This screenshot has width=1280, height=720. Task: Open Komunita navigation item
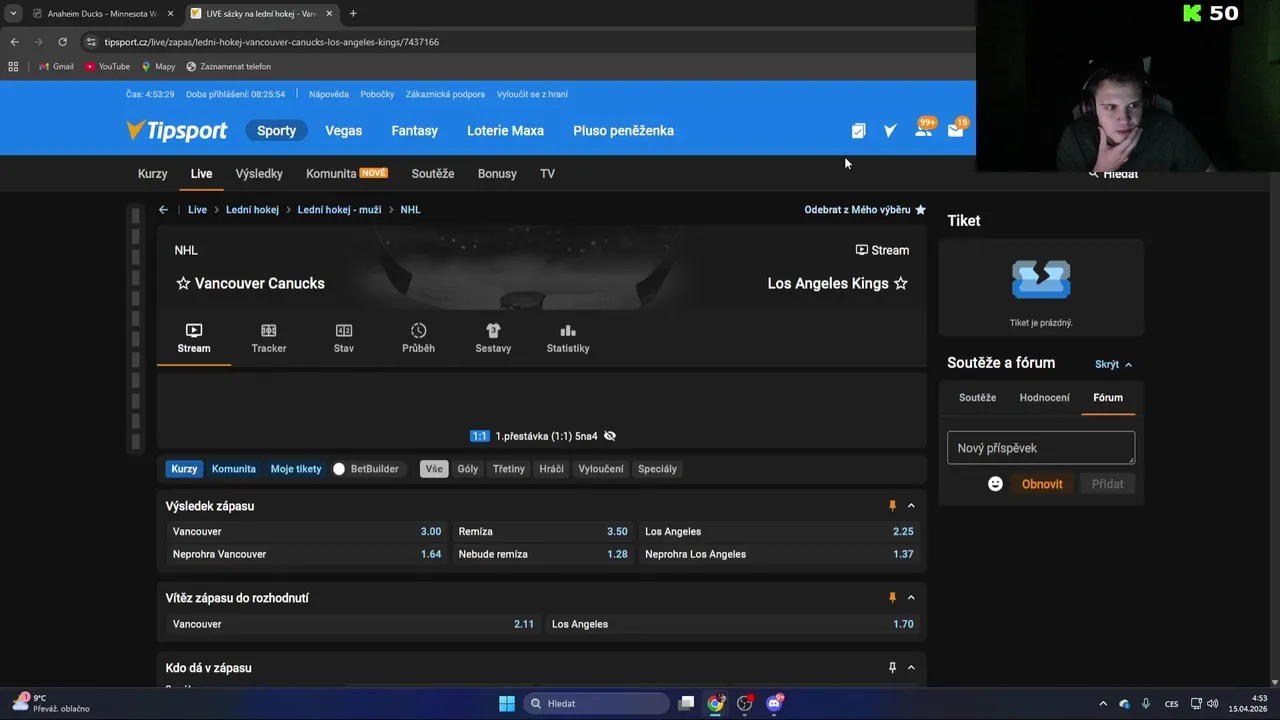click(x=346, y=174)
